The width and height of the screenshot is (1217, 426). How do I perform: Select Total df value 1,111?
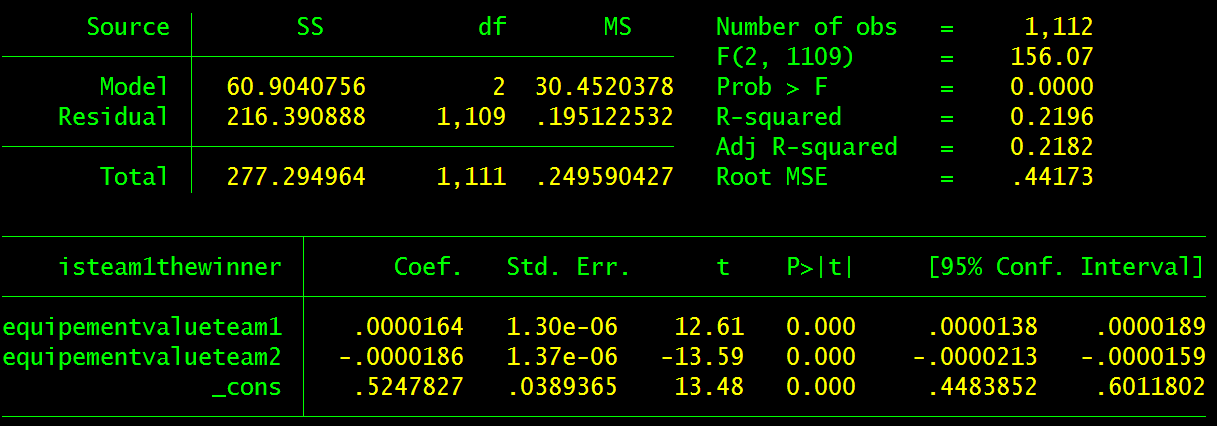[x=471, y=177]
